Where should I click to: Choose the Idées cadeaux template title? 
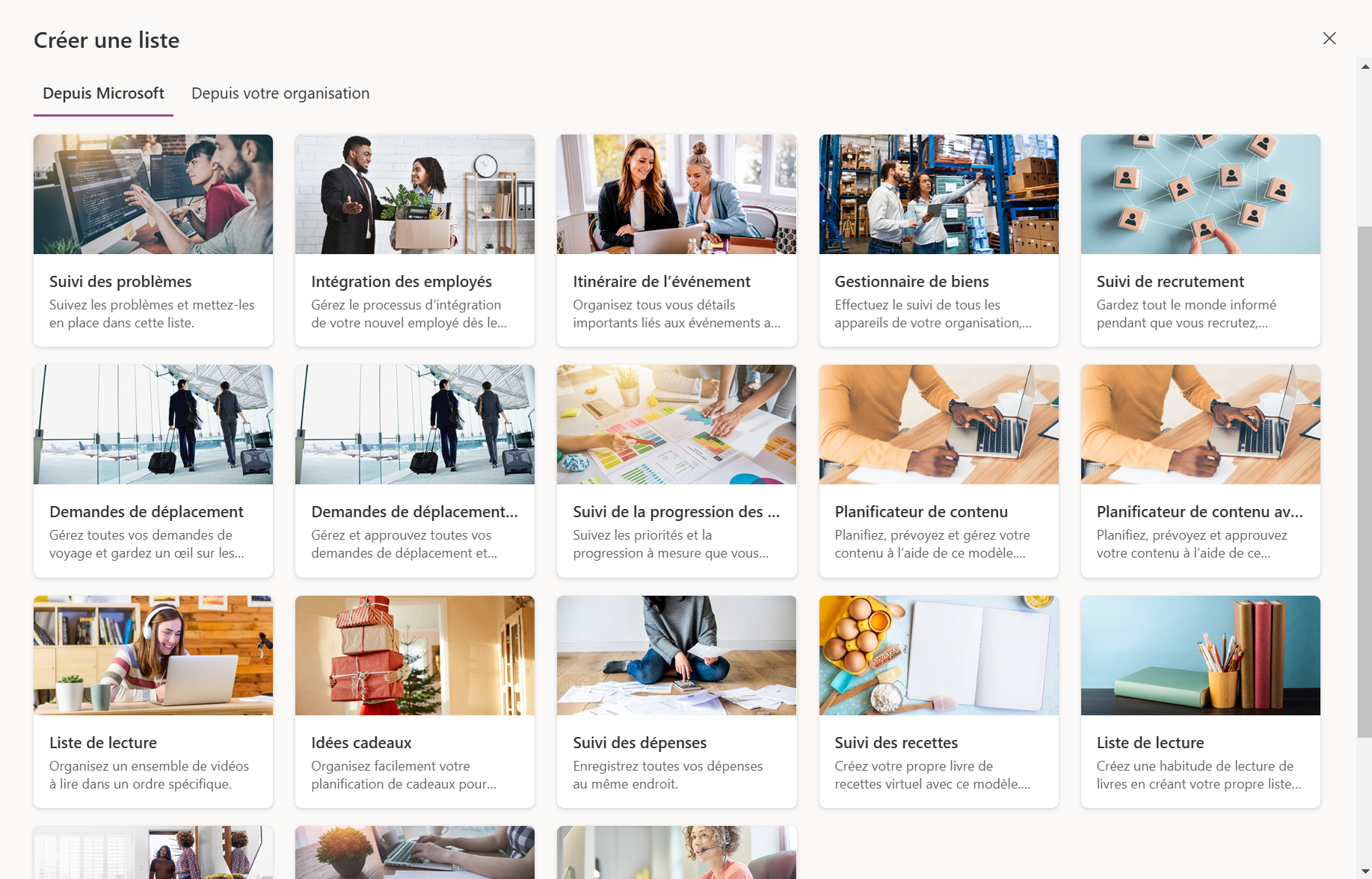pyautogui.click(x=361, y=743)
